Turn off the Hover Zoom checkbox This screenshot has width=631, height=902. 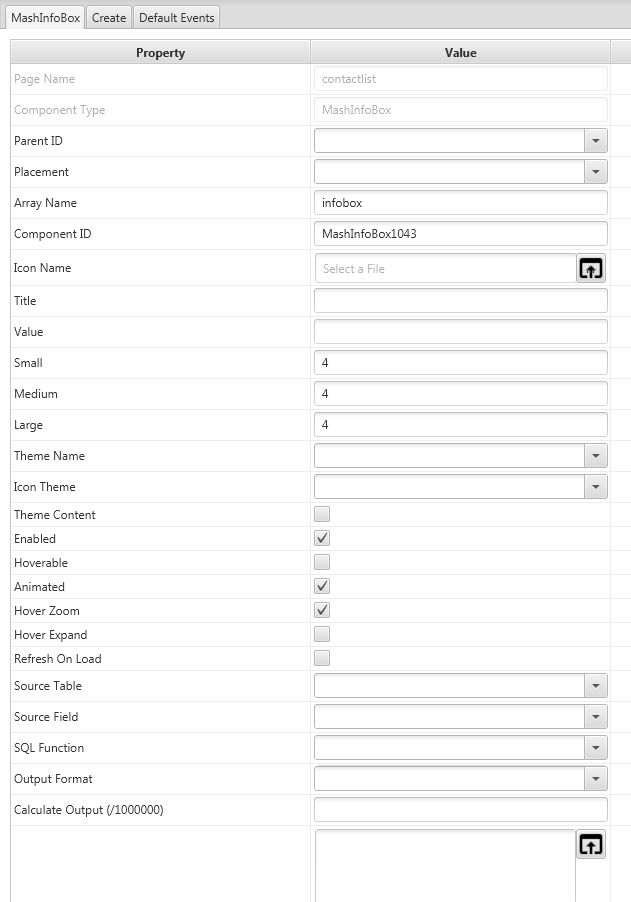[x=322, y=611]
